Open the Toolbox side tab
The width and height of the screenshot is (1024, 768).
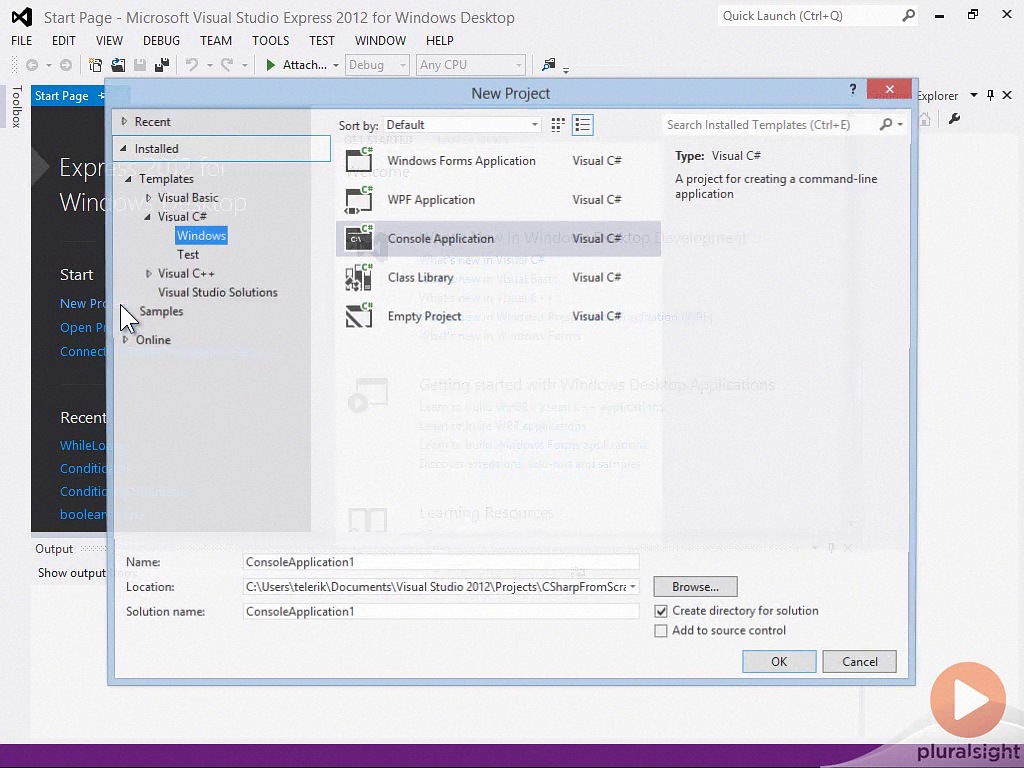point(17,106)
